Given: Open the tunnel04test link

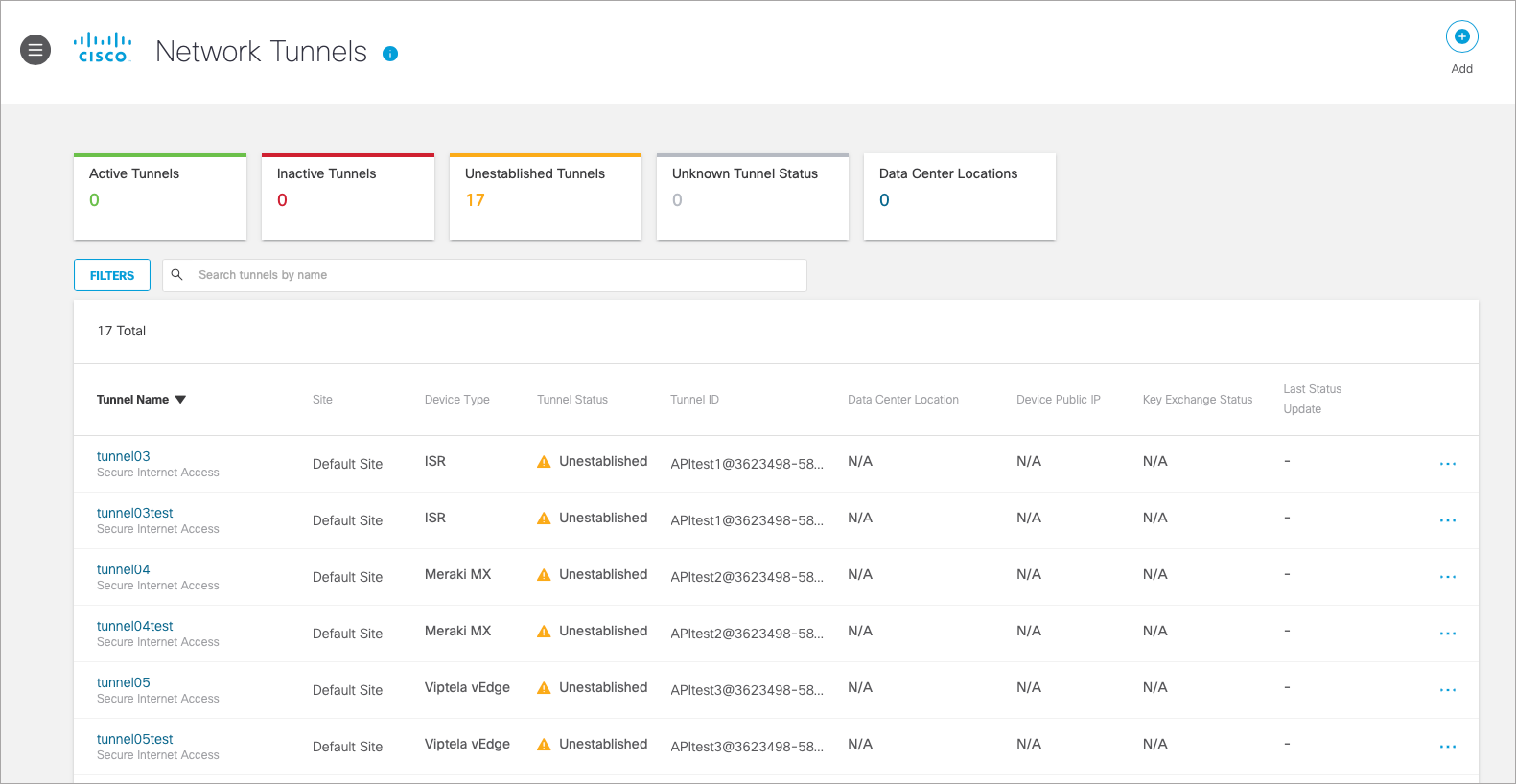Looking at the screenshot, I should 134,626.
